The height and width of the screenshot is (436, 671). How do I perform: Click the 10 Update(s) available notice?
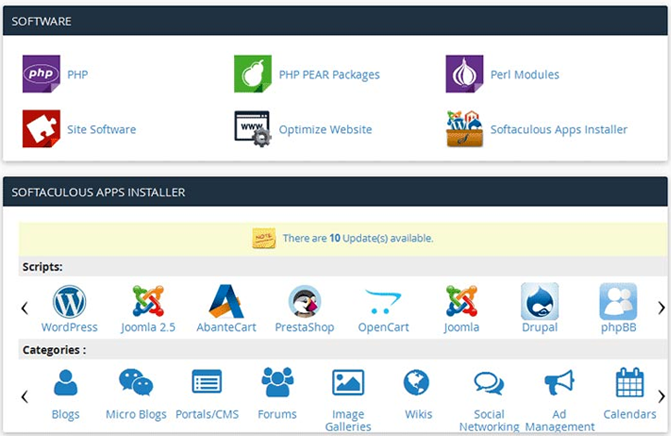[357, 239]
